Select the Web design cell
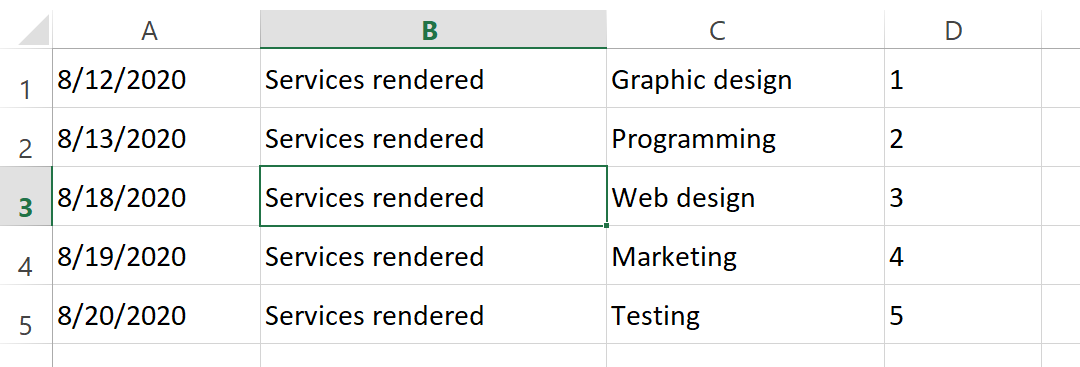This screenshot has height=367, width=1080. [745, 197]
